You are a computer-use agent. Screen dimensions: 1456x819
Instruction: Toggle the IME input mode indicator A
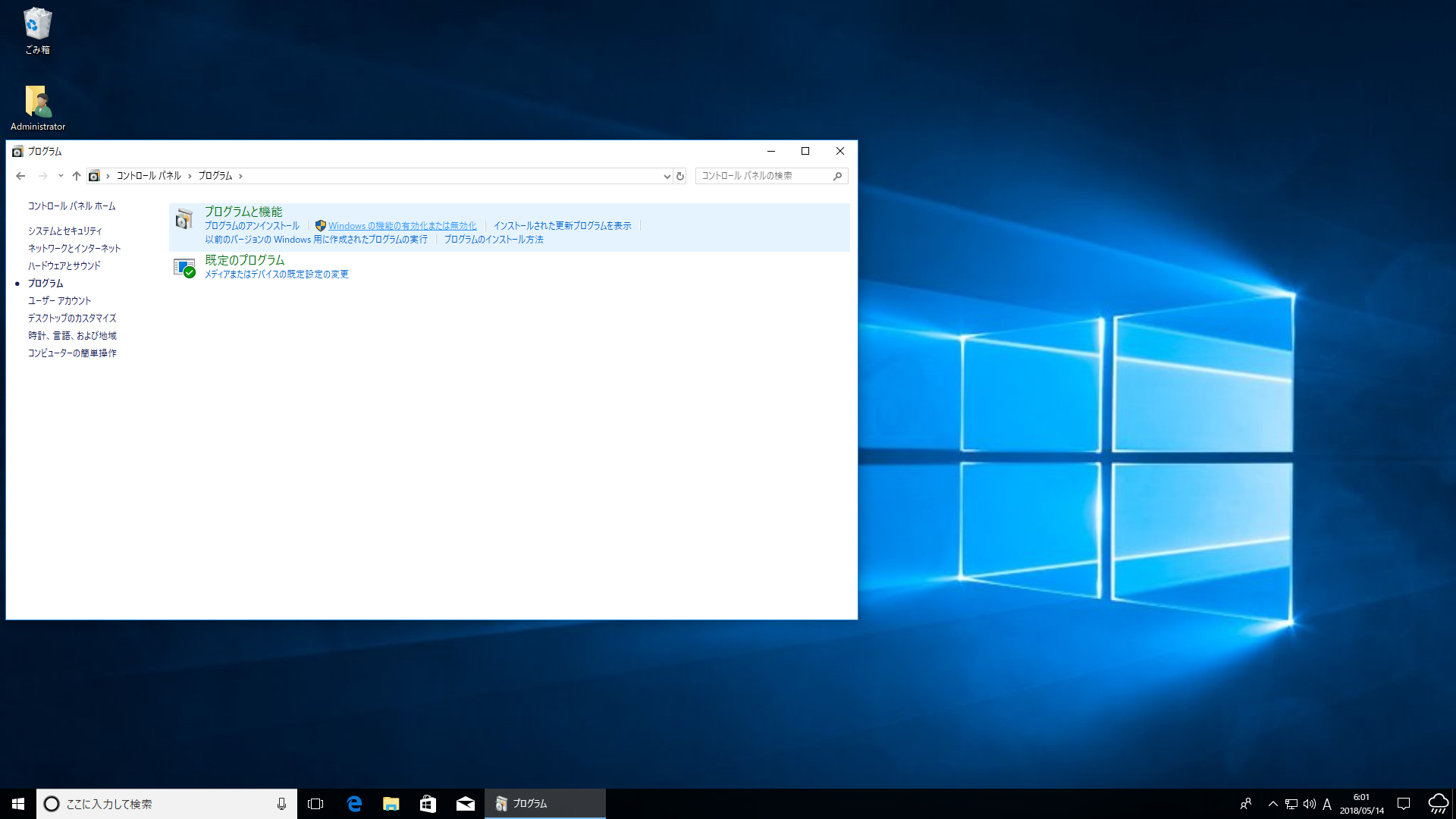click(x=1326, y=804)
